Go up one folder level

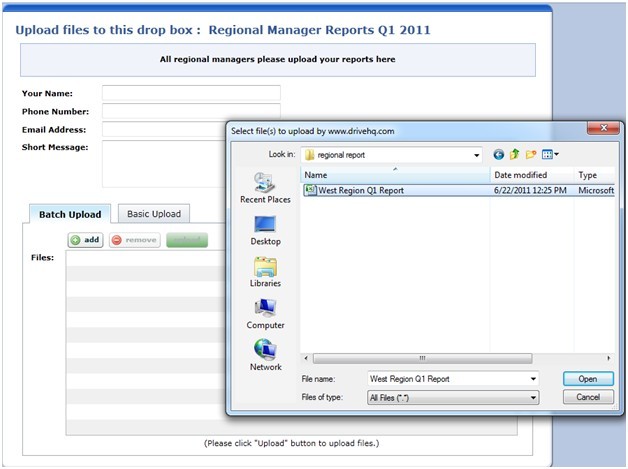515,155
